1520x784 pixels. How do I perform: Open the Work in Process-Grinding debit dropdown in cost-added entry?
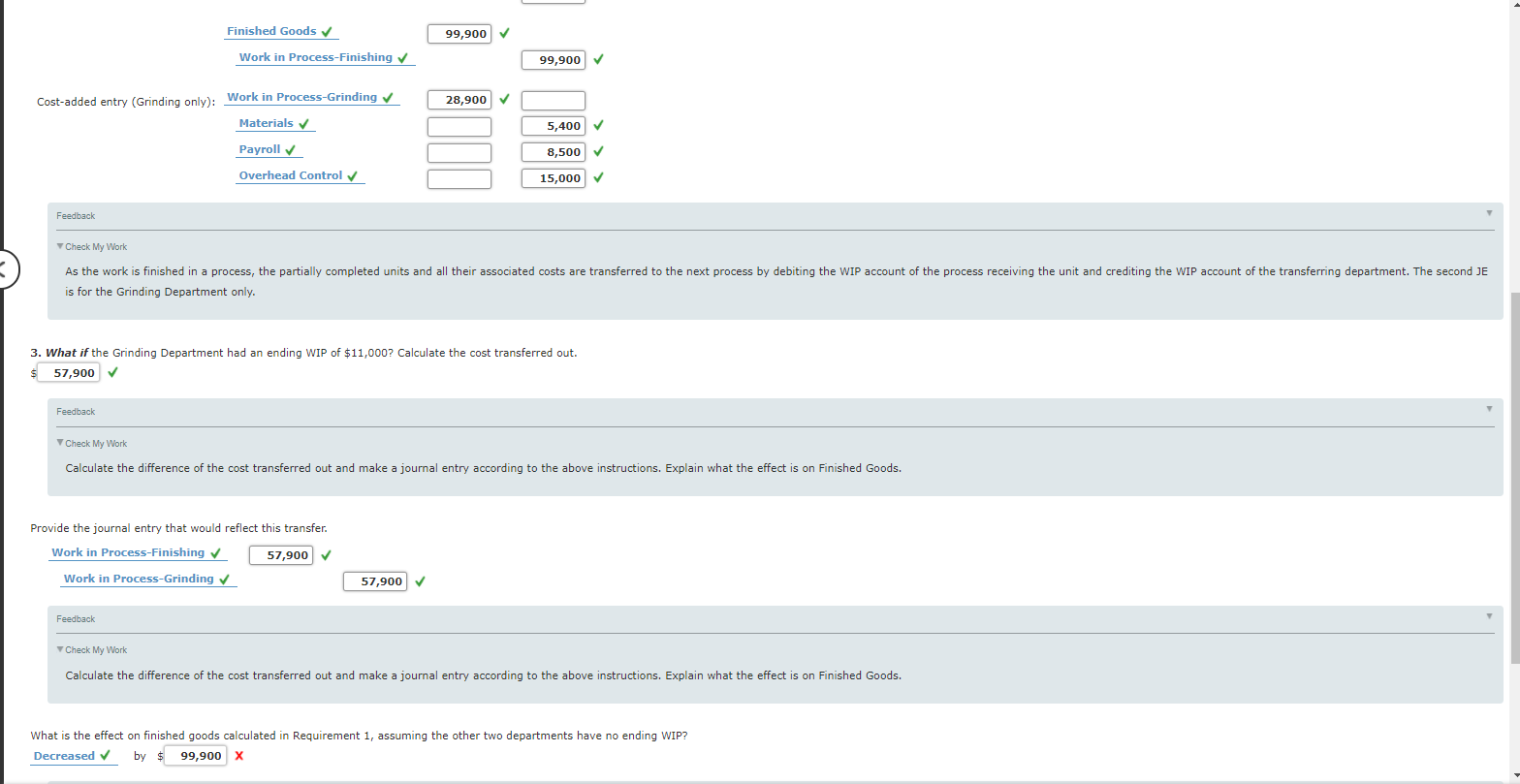[x=312, y=98]
